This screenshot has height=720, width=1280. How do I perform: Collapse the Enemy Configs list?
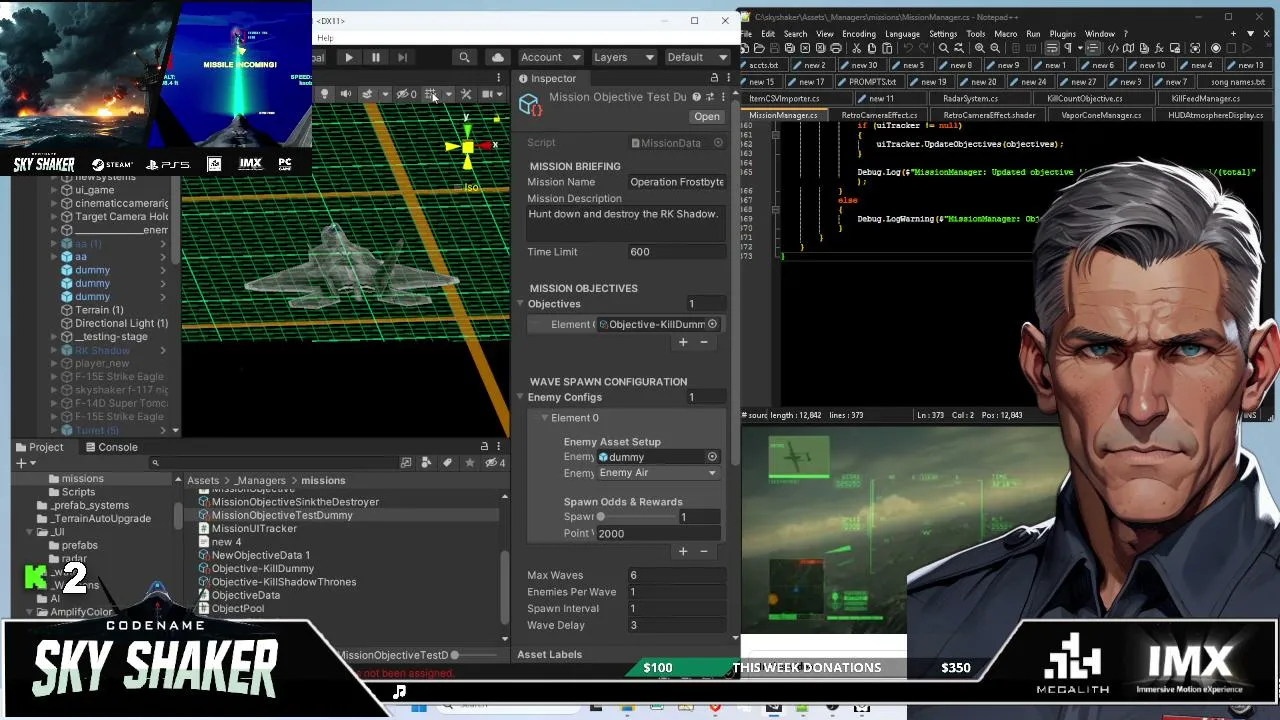(520, 397)
